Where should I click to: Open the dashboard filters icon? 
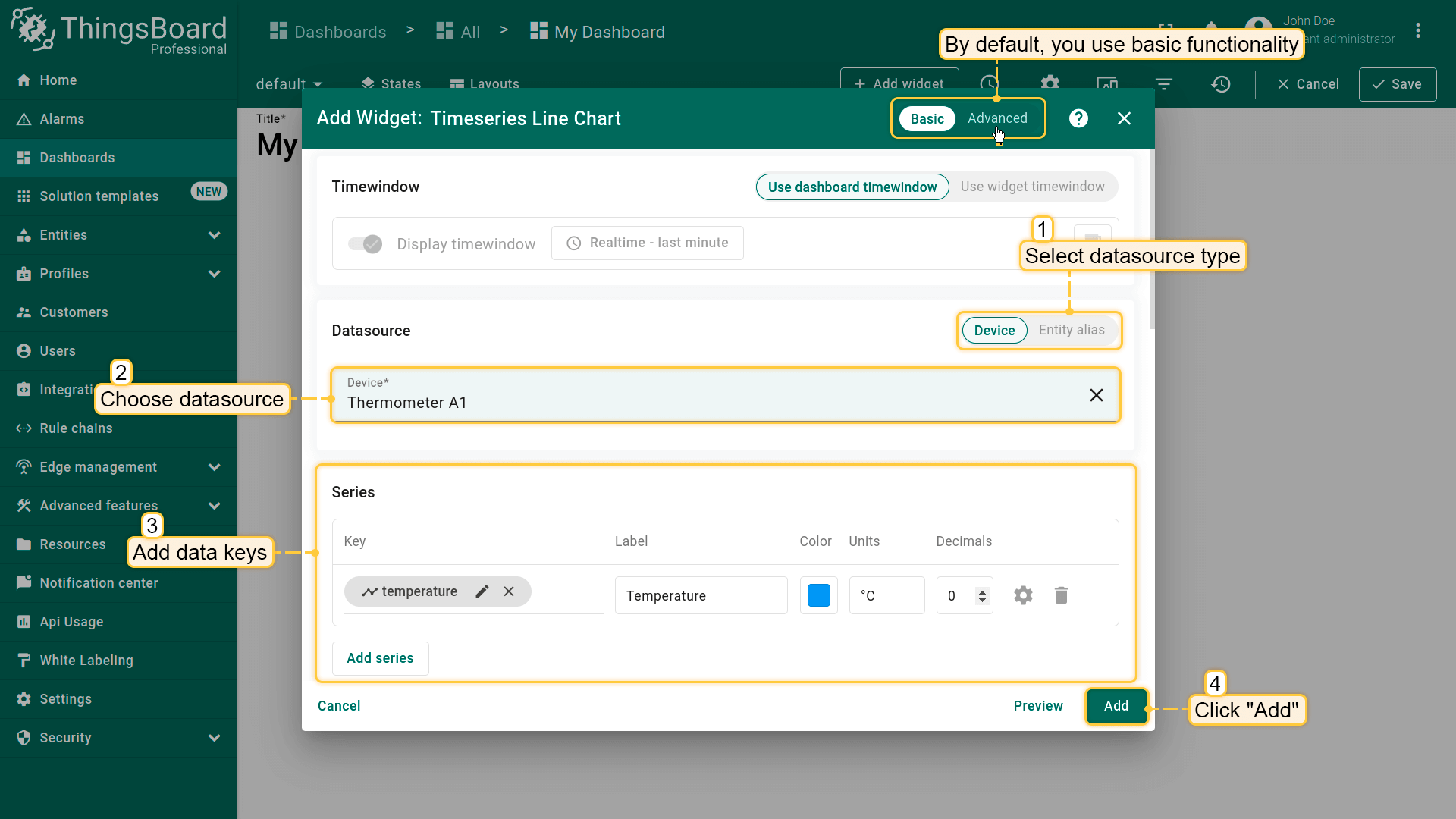[1163, 84]
